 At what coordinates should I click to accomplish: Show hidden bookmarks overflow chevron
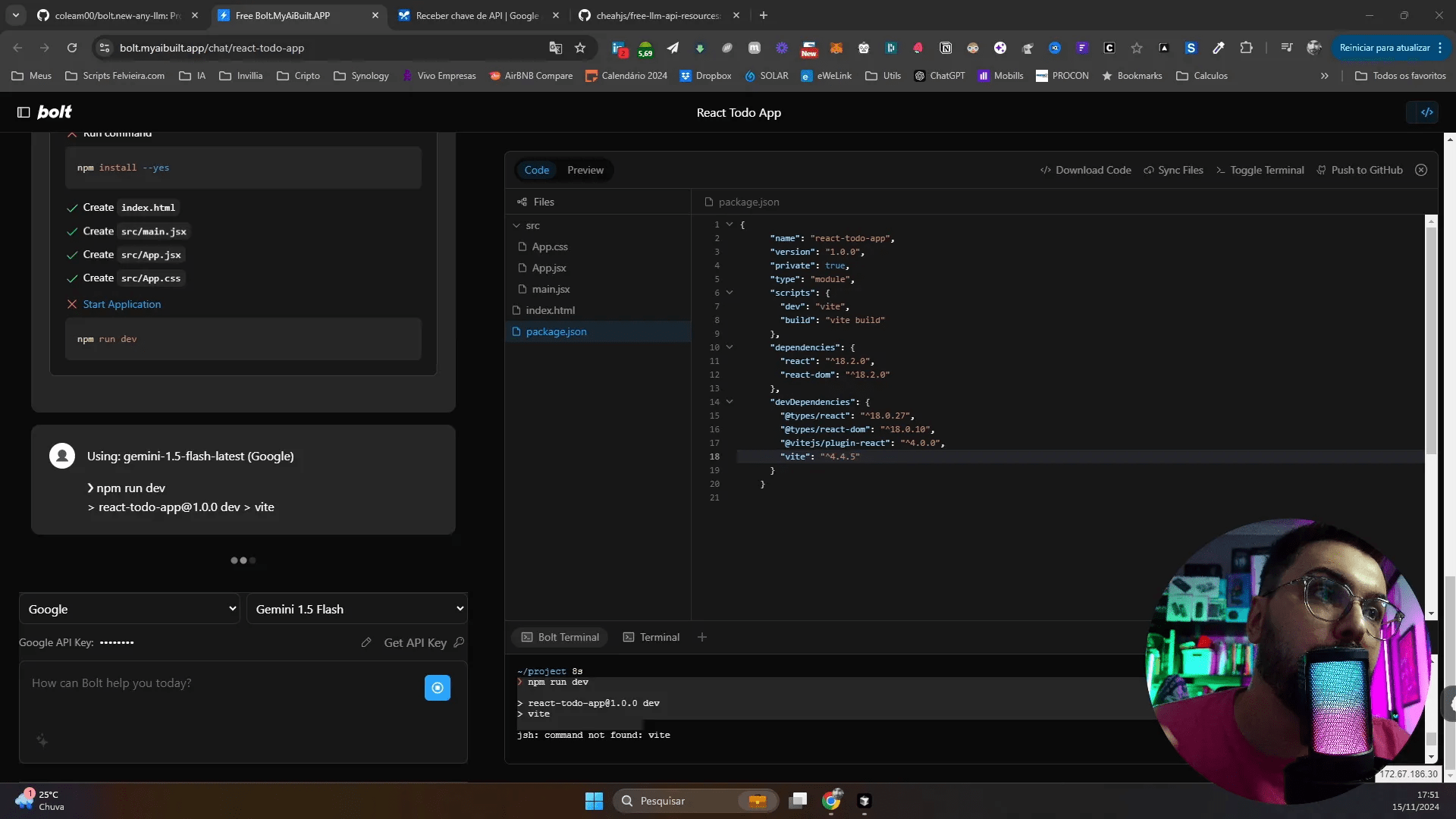(1324, 76)
